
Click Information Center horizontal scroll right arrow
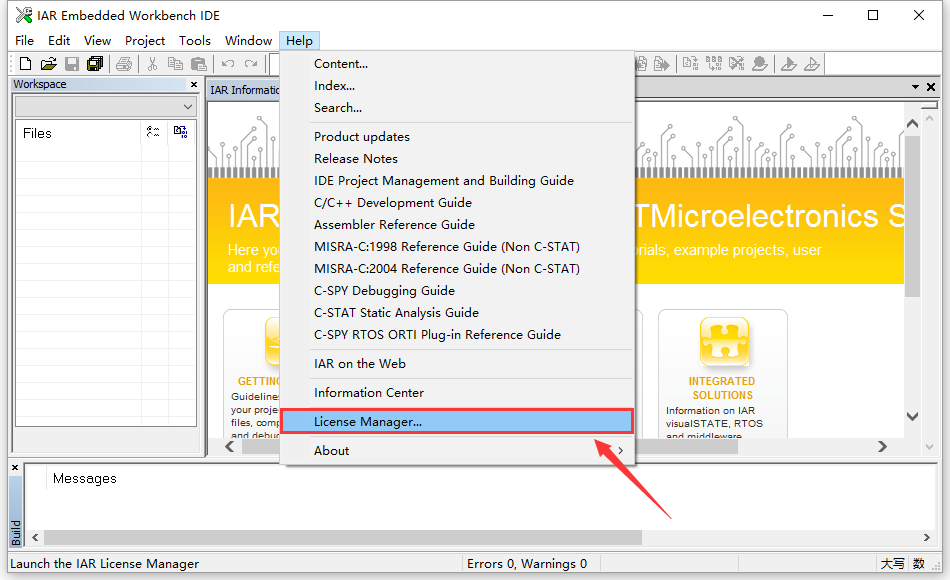click(x=883, y=447)
